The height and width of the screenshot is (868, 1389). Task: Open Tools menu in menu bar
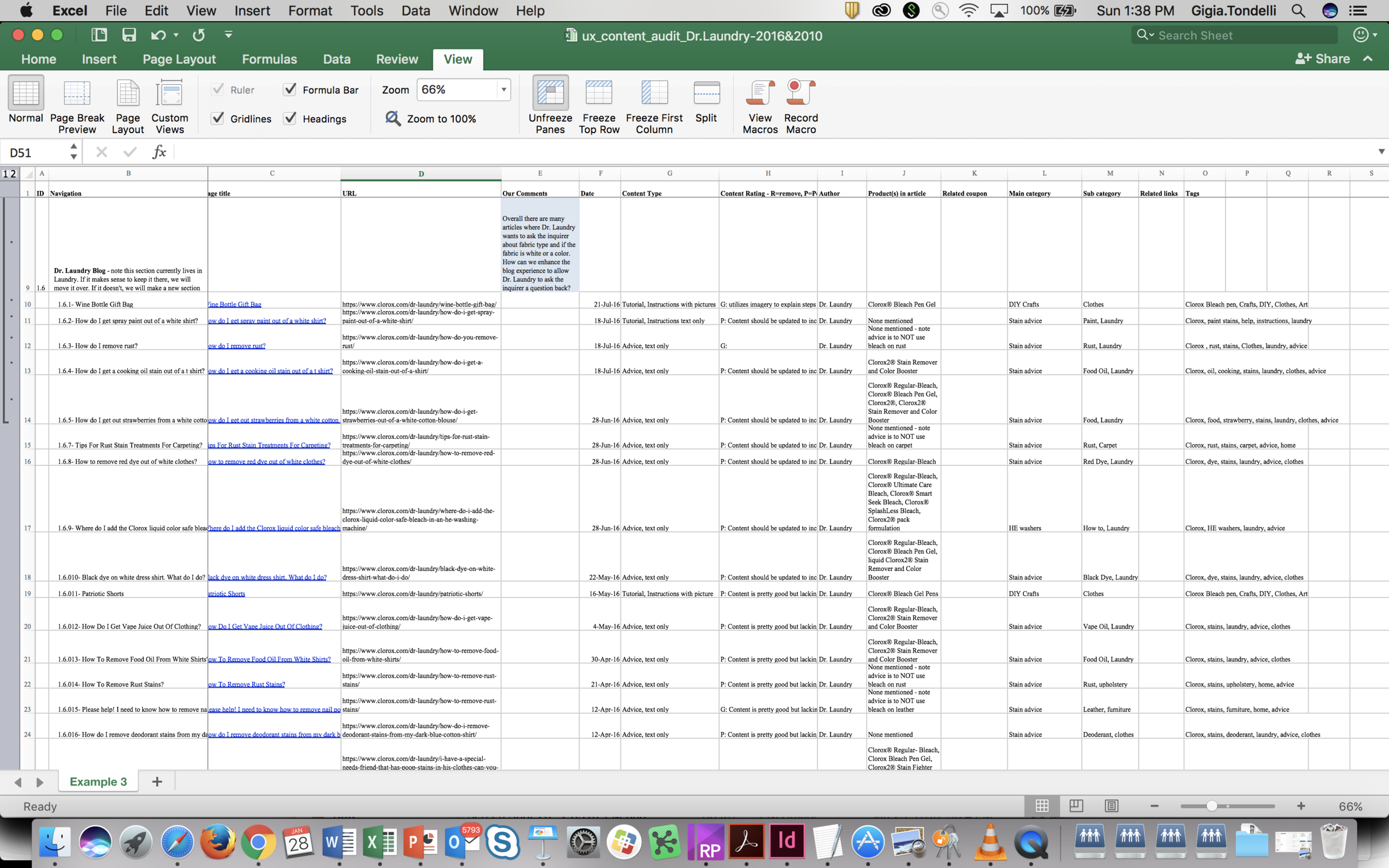coord(366,11)
